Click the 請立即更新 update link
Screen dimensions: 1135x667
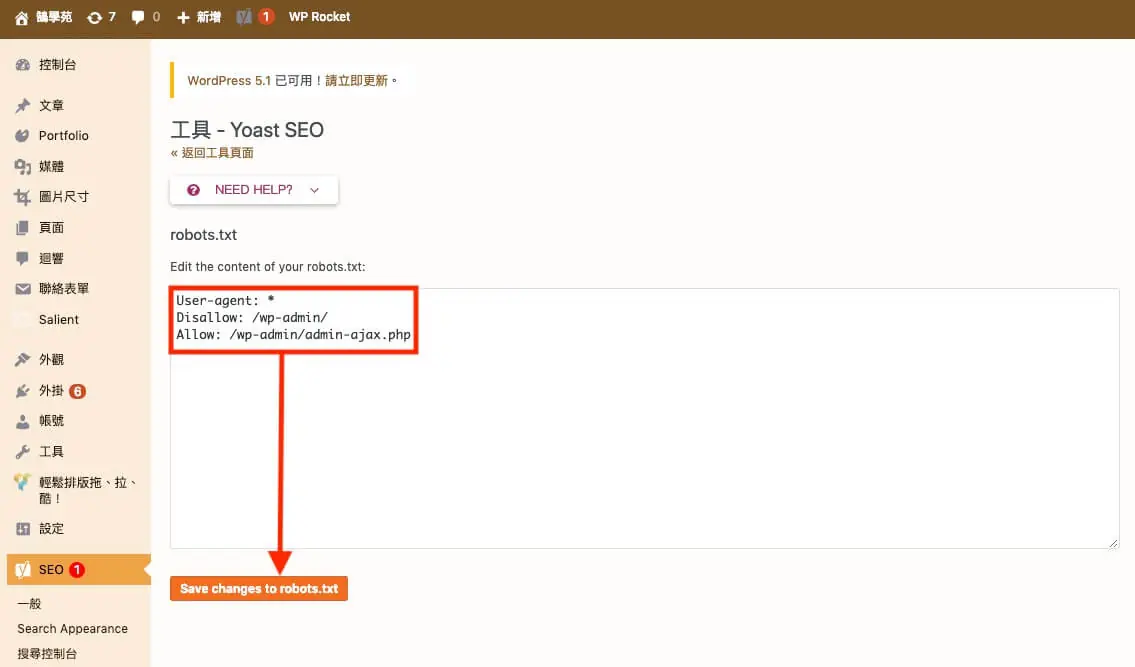click(356, 80)
